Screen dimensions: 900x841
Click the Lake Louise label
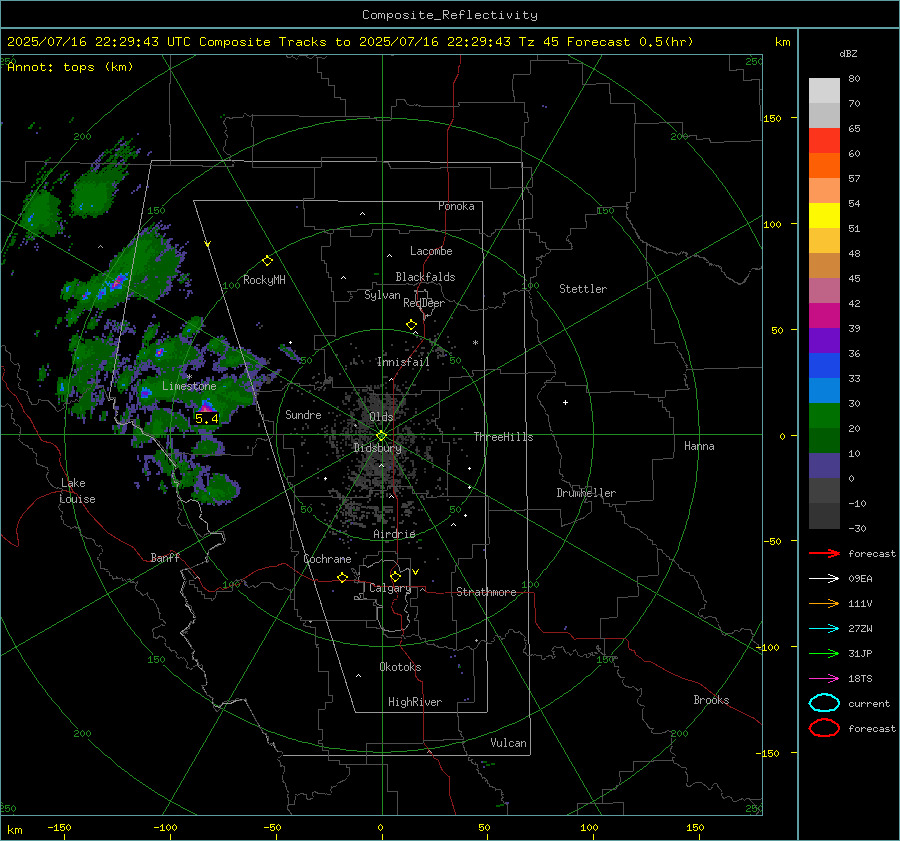(78, 491)
